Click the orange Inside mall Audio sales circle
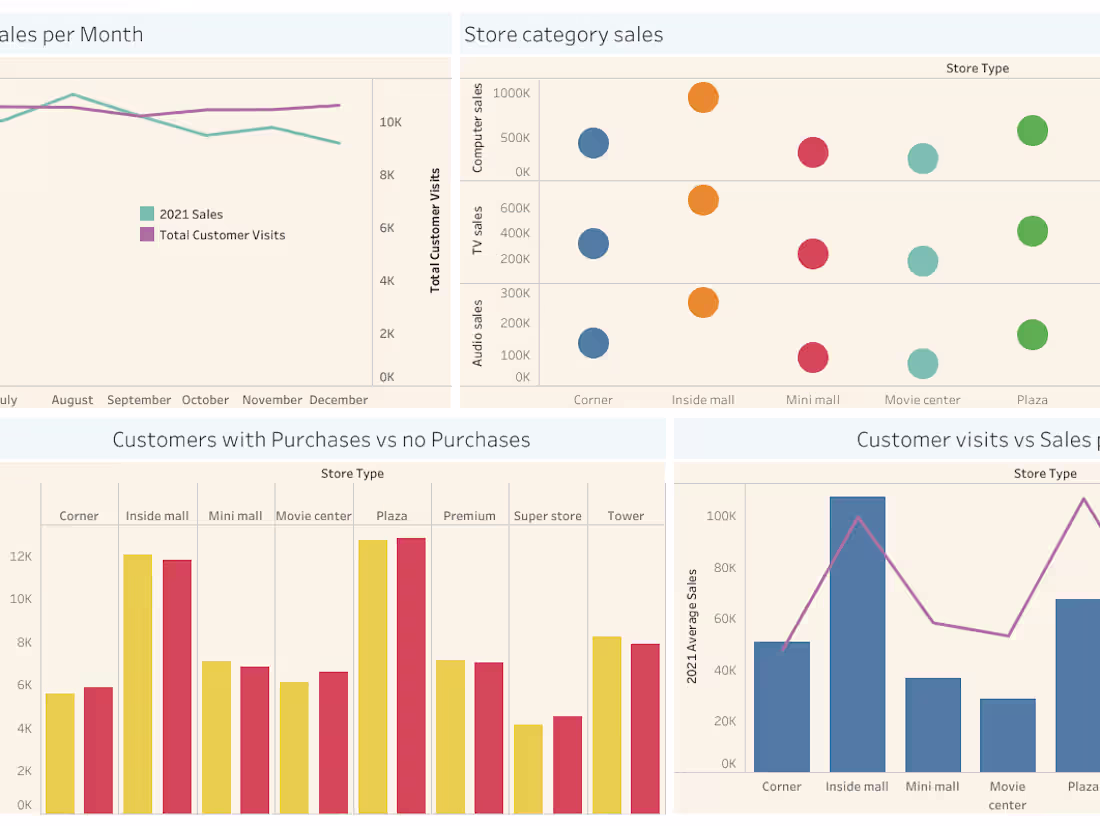 pyautogui.click(x=703, y=303)
